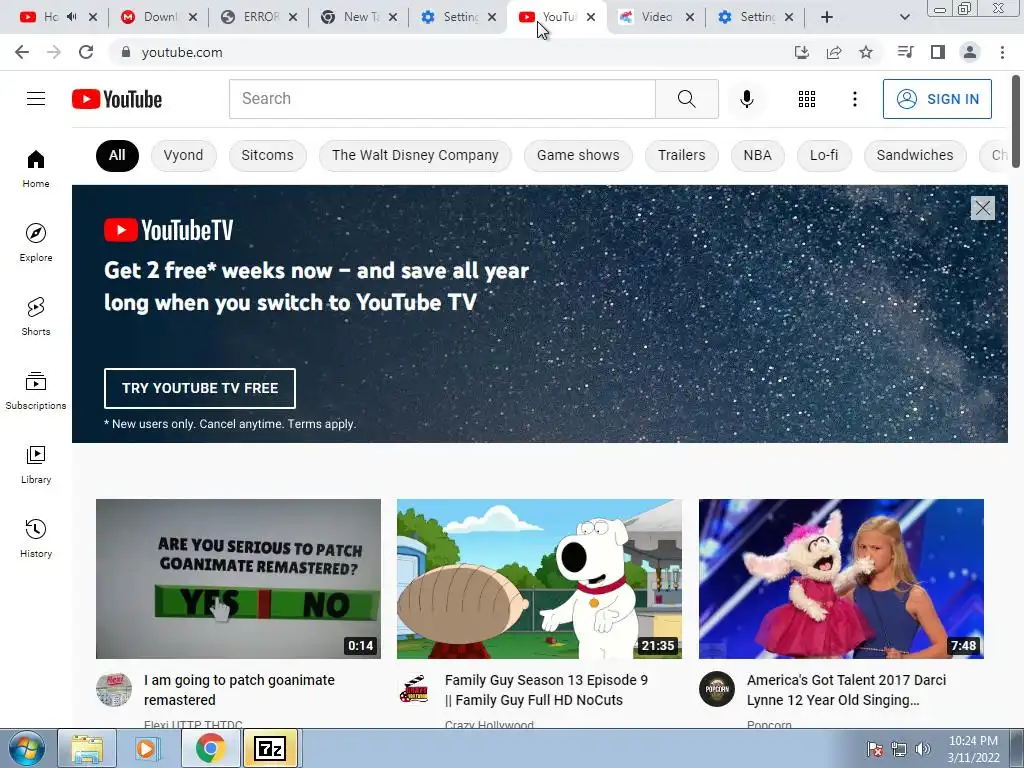
Task: Open the goanimate patch video thumbnail
Action: (238, 579)
